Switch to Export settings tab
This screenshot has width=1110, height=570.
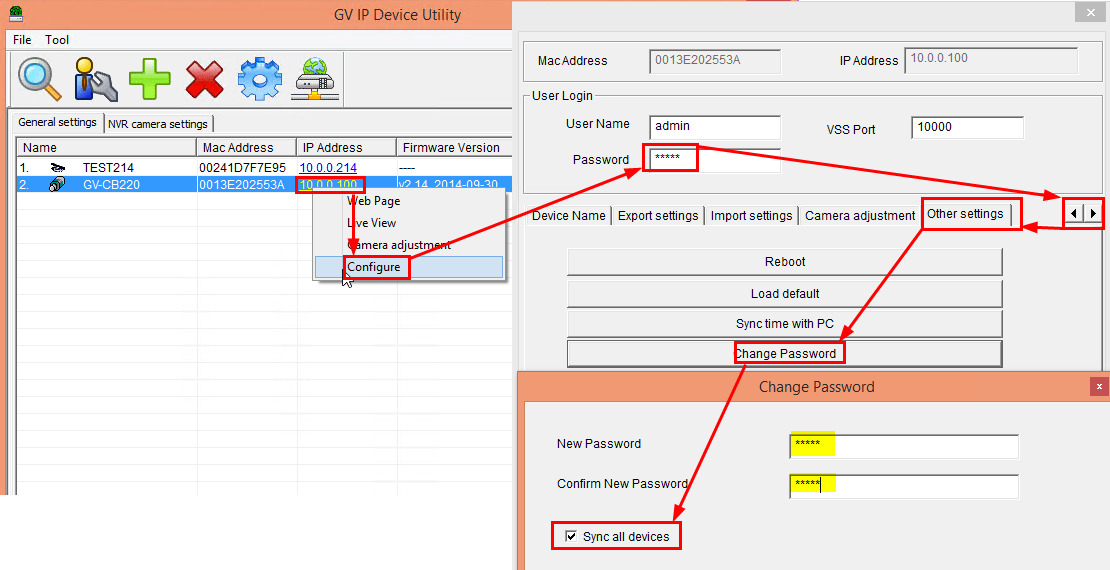[658, 215]
